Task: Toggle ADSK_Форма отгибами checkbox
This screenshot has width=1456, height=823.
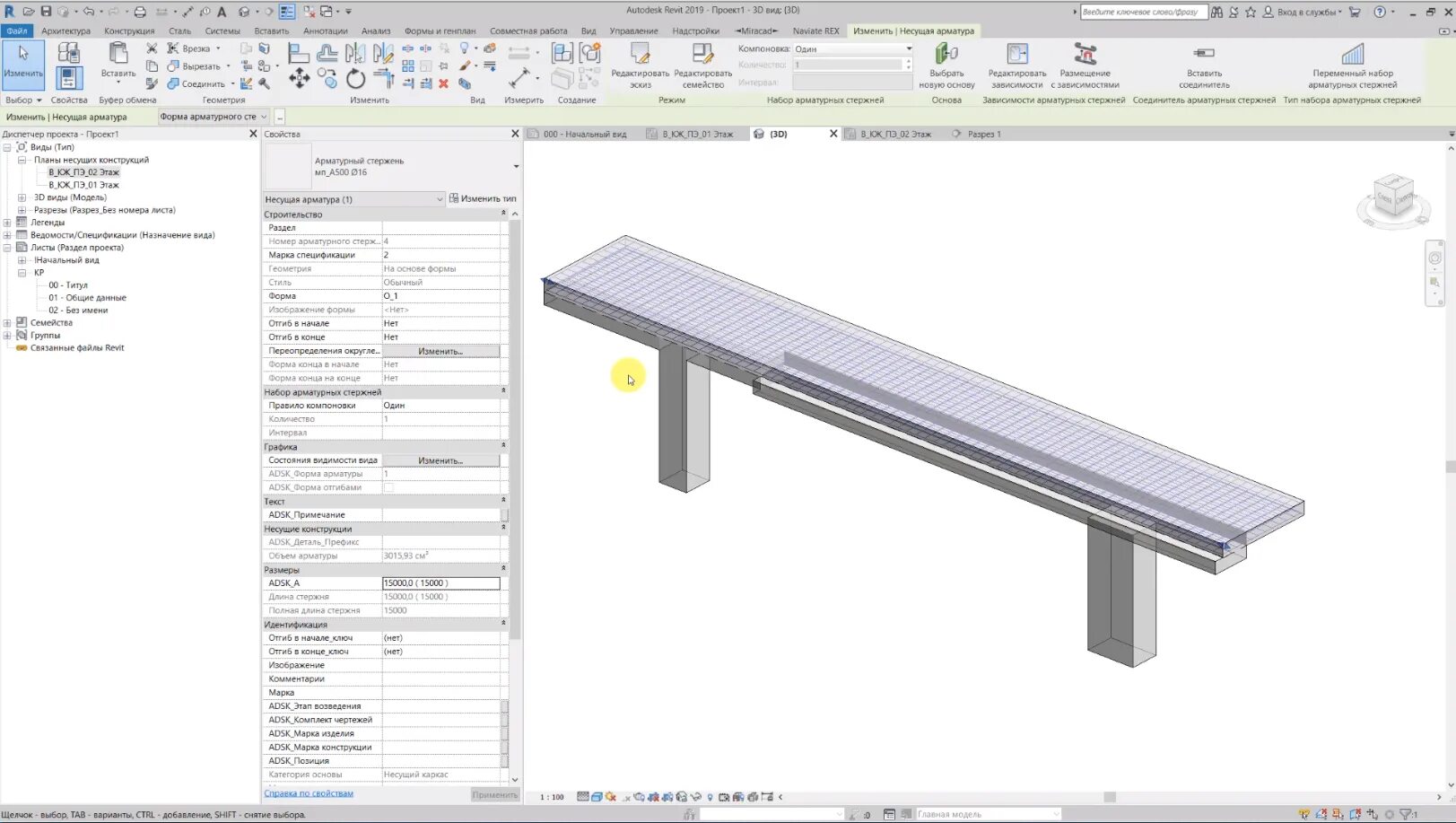Action: 388,487
